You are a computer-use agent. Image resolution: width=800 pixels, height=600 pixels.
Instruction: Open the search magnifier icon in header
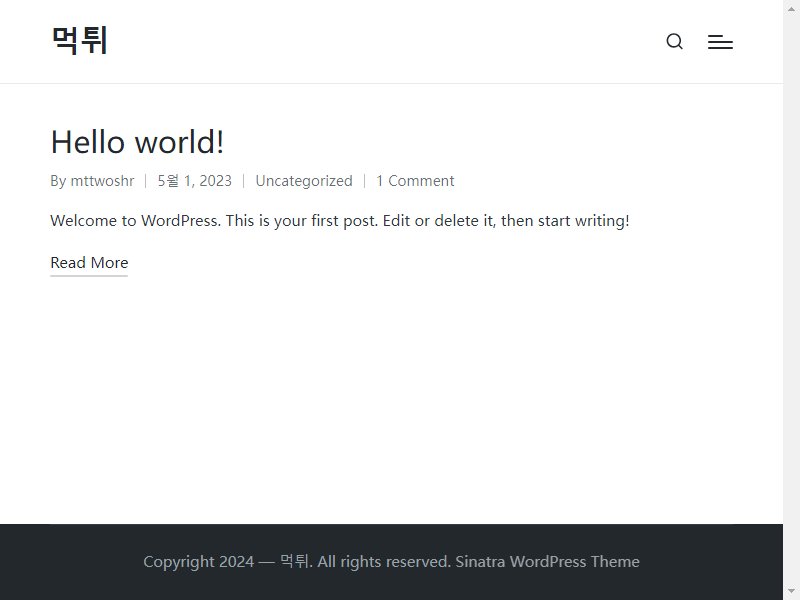(x=674, y=41)
